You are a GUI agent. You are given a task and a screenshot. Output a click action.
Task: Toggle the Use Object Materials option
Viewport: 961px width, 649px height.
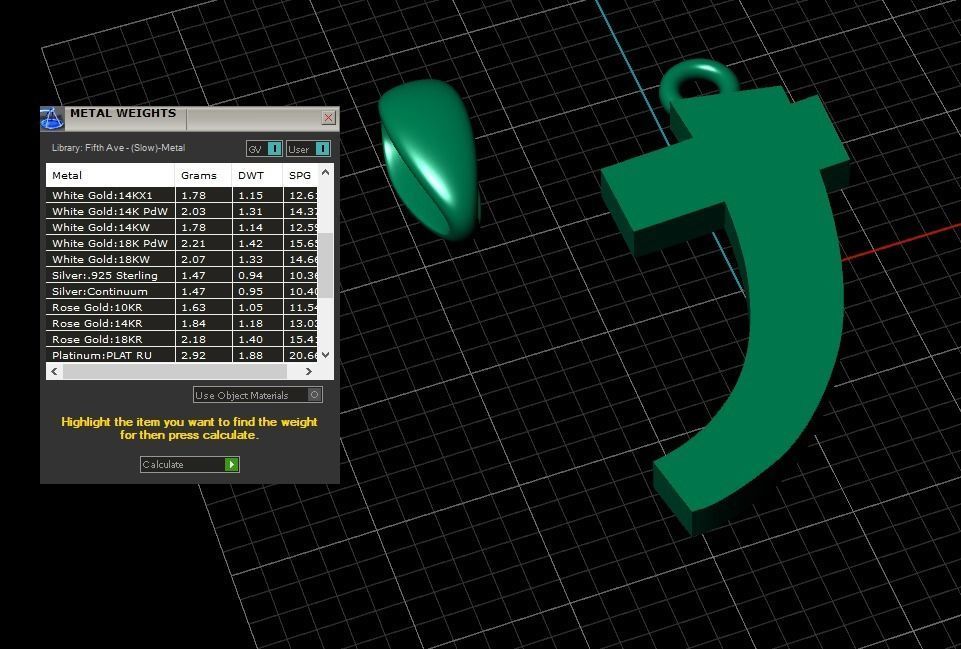[x=257, y=395]
